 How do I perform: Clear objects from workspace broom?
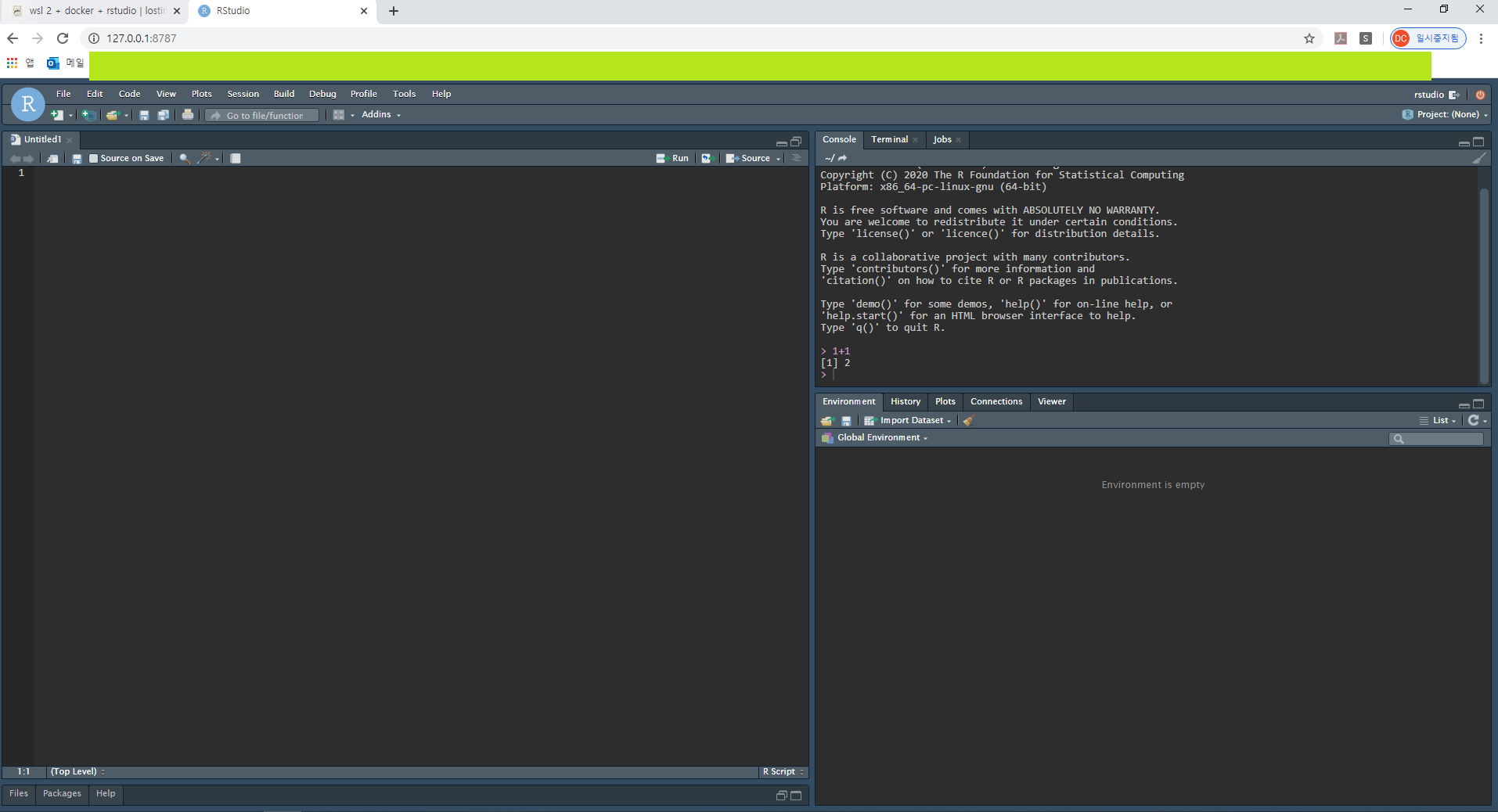pos(968,421)
